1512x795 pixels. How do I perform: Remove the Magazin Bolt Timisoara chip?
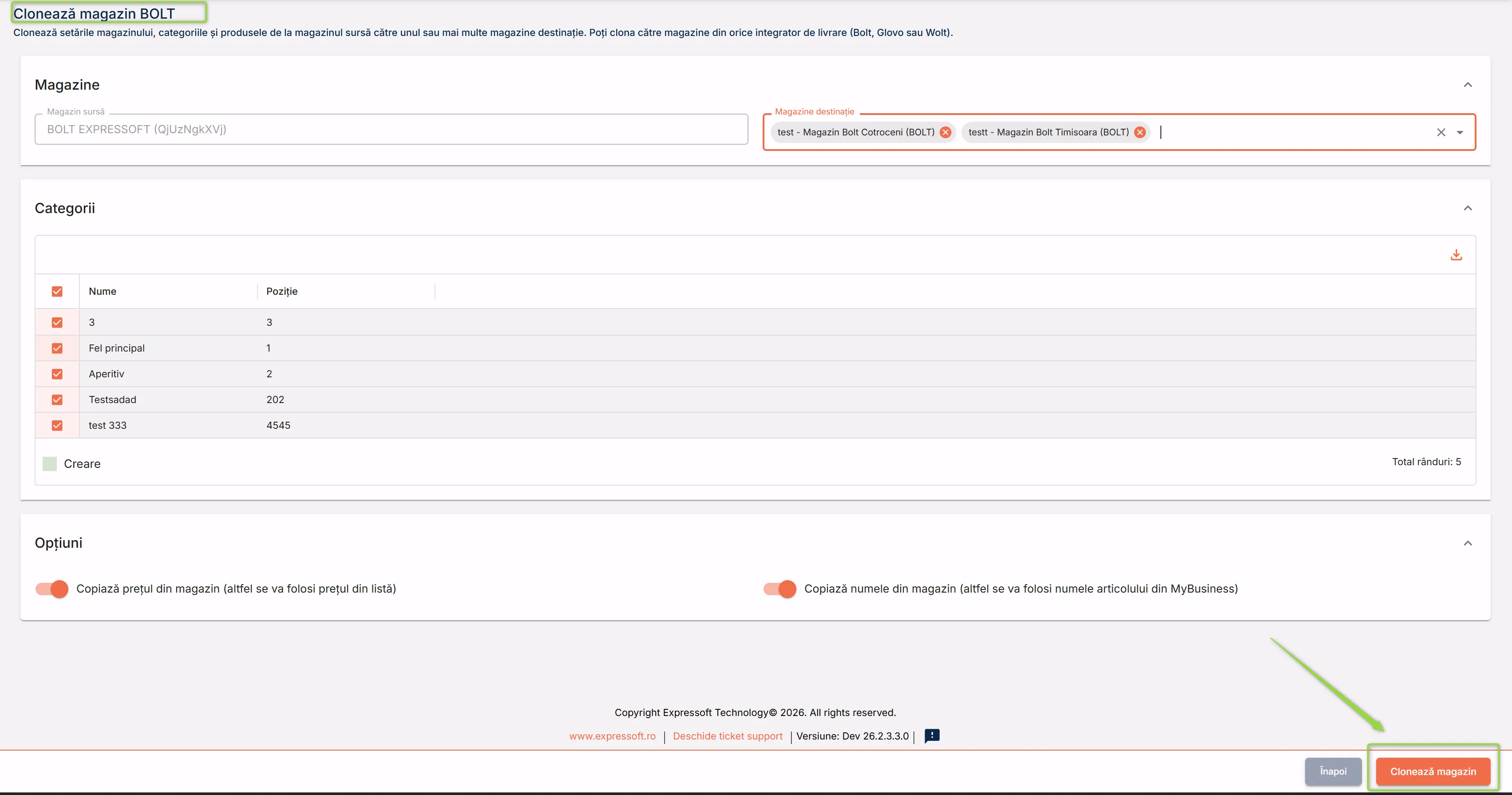click(1140, 132)
